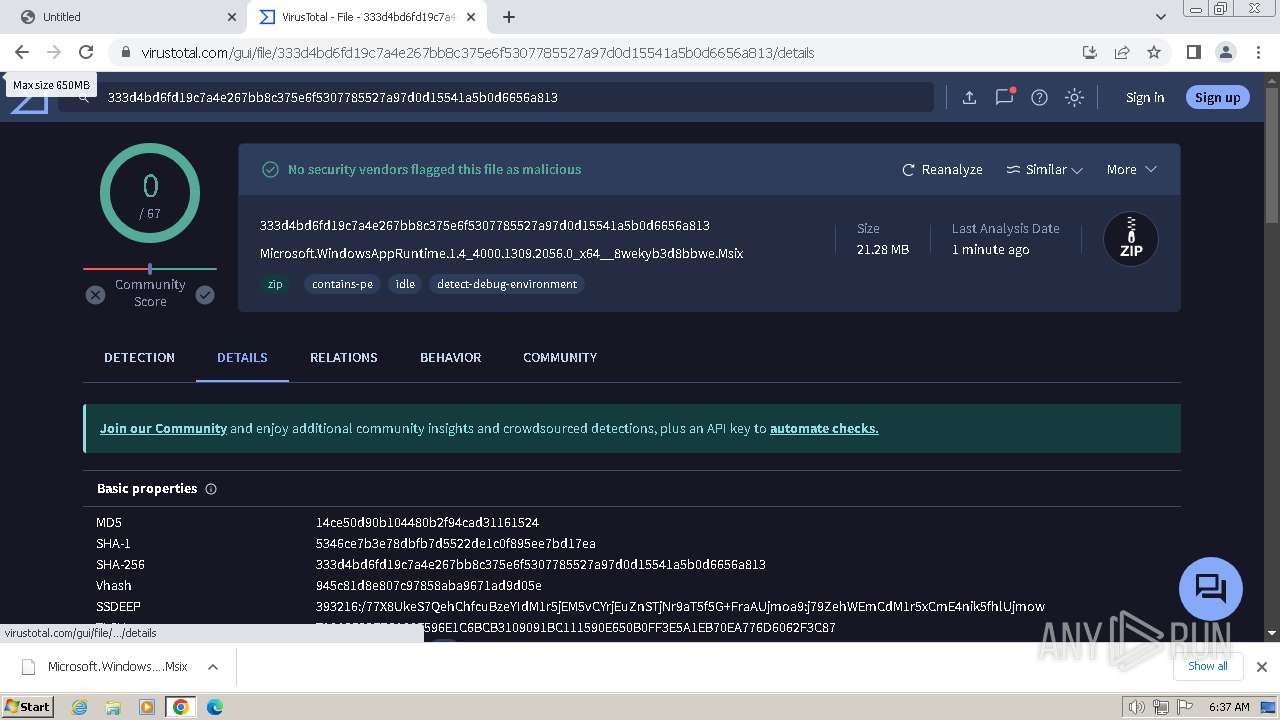The width and height of the screenshot is (1280, 720).
Task: Click the install app icon in address bar
Action: pyautogui.click(x=1090, y=52)
